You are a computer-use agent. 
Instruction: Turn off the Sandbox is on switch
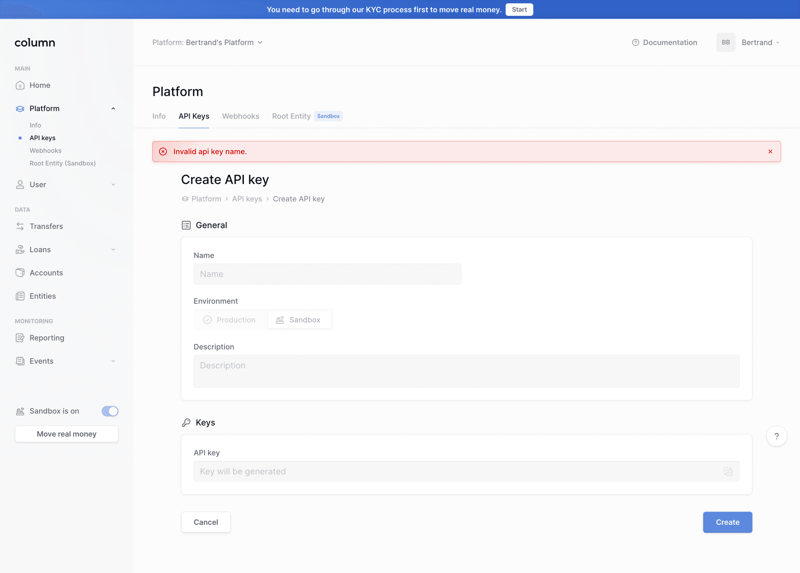click(110, 411)
